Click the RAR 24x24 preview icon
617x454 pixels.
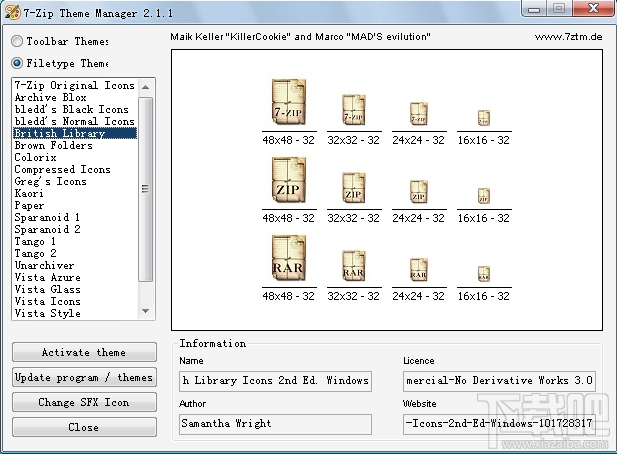pyautogui.click(x=419, y=269)
